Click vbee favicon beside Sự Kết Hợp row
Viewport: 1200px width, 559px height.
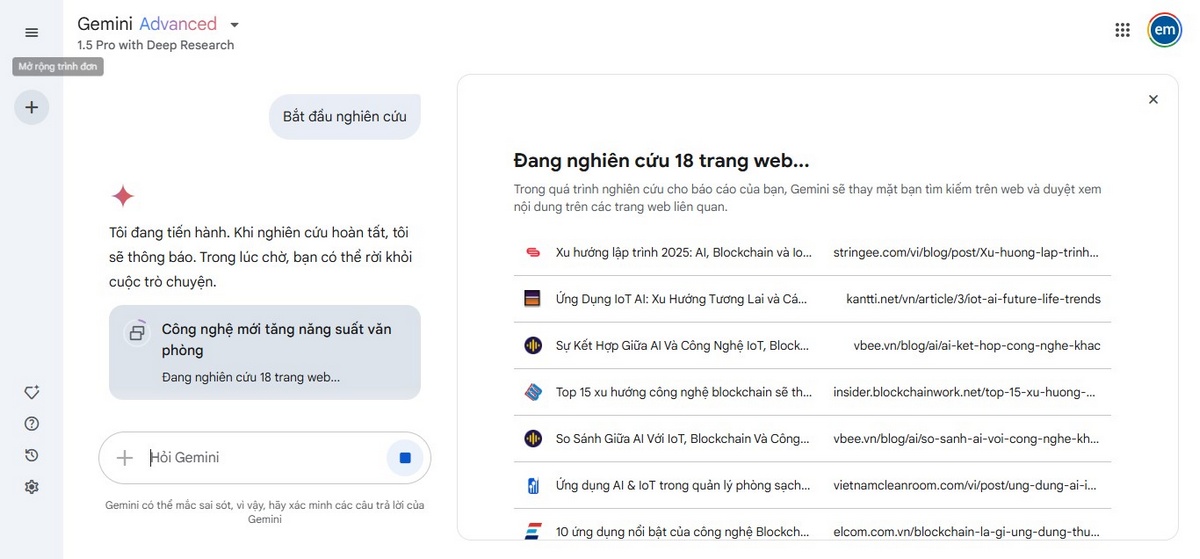tap(533, 345)
